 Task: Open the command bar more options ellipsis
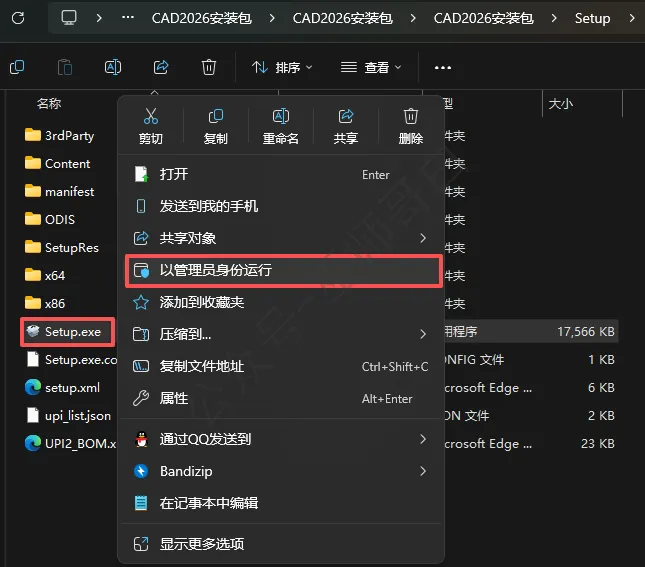tap(443, 67)
